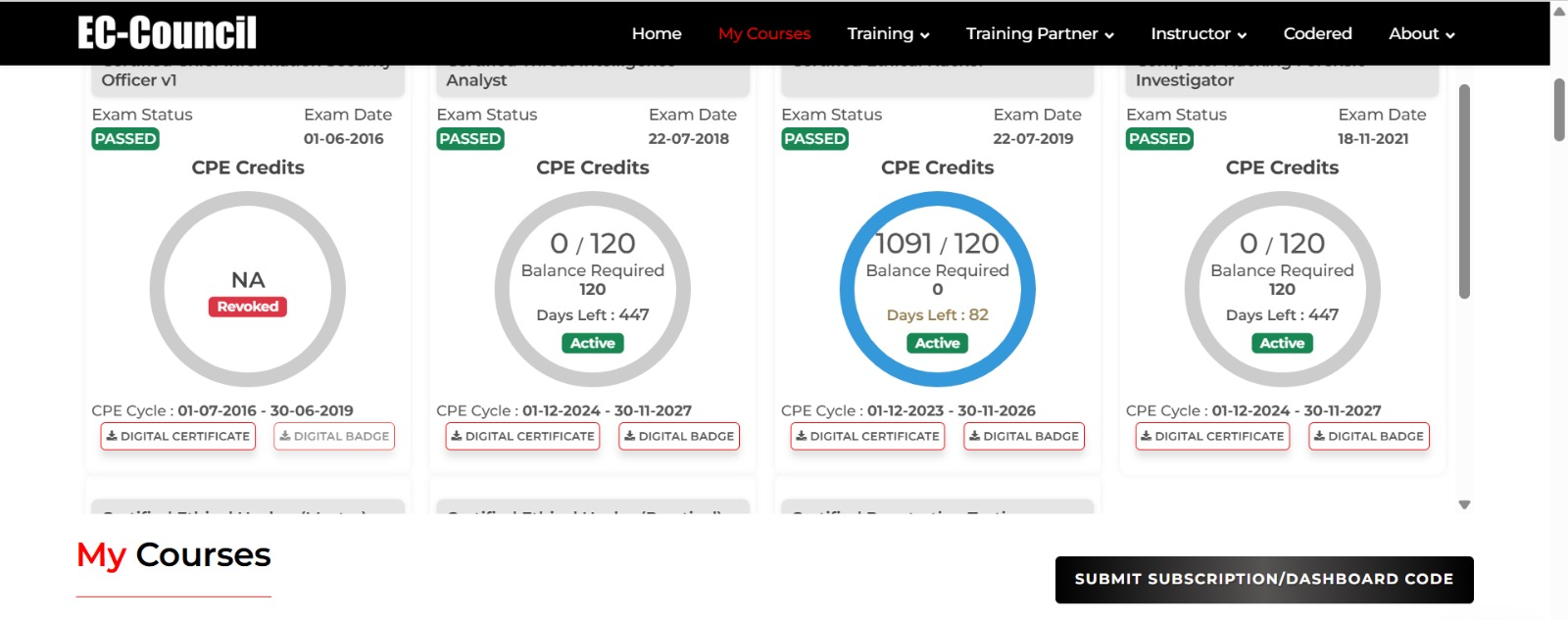Go to My Courses in navbar
The height and width of the screenshot is (620, 1568).
[x=764, y=33]
